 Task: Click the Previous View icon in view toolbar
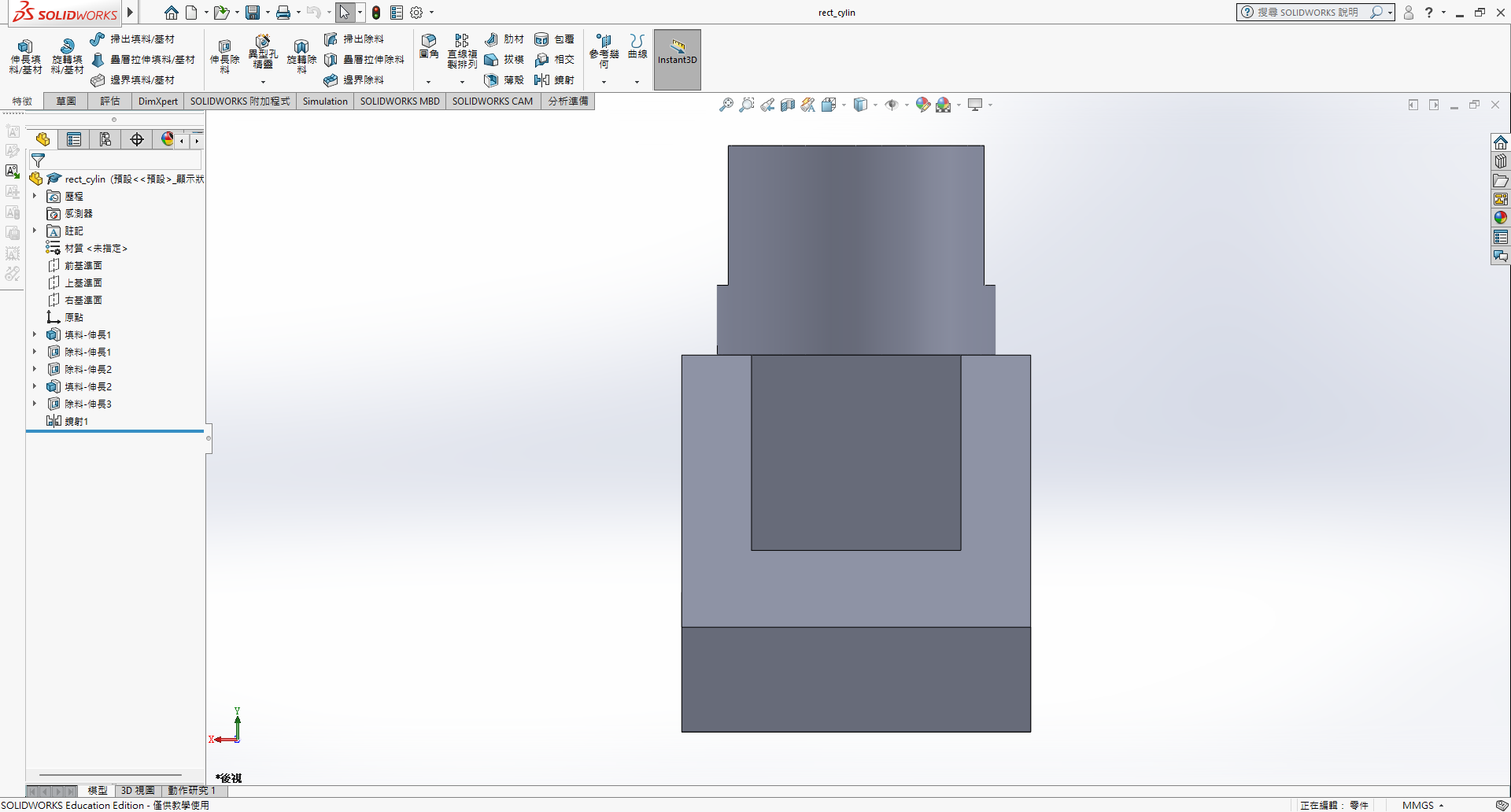tap(767, 105)
